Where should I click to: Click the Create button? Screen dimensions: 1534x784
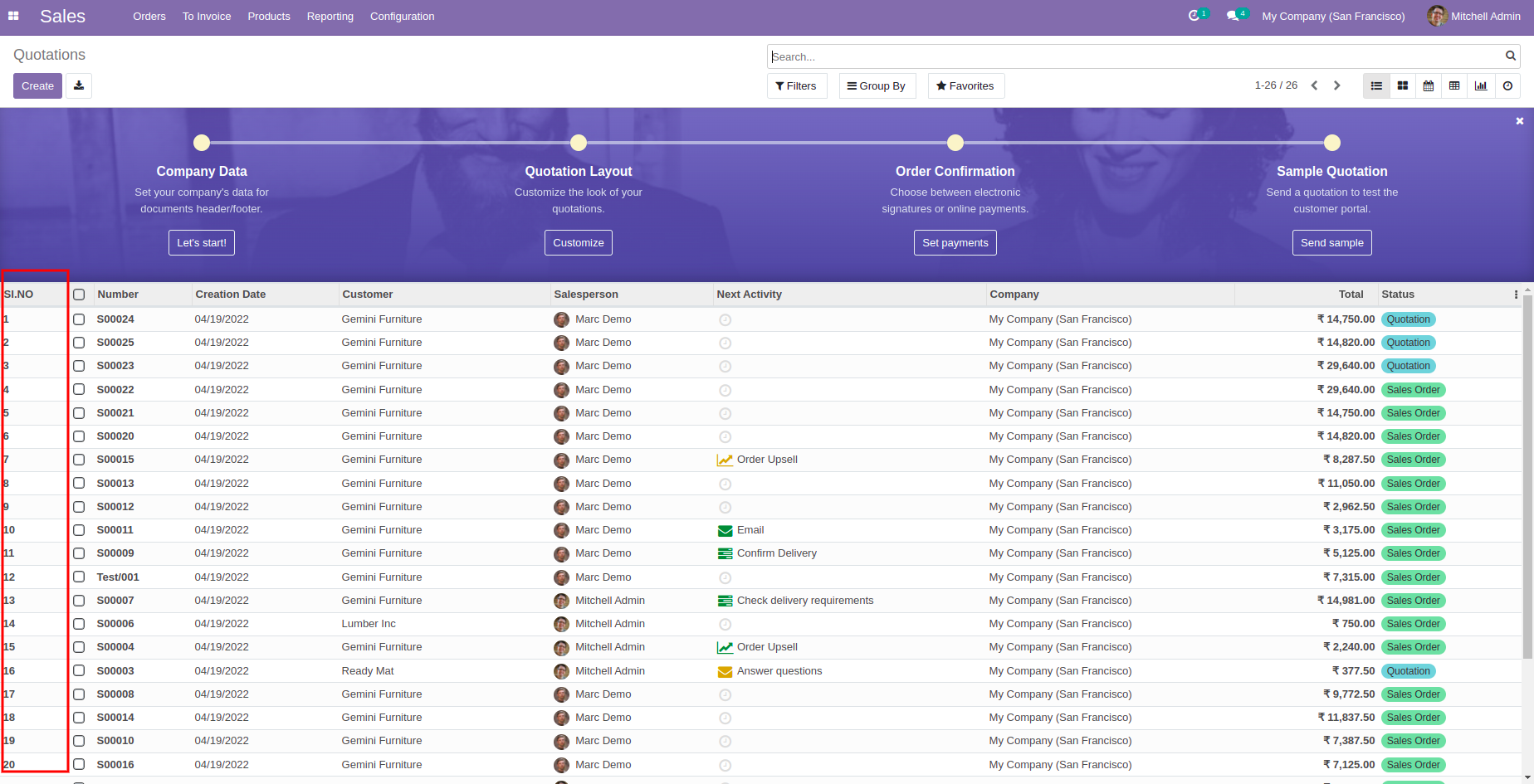(37, 85)
